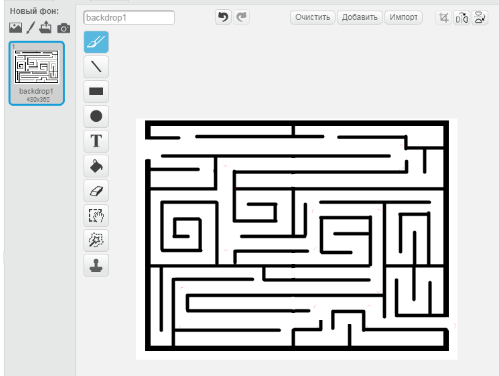Choose the Remove background wand tool

96,240
